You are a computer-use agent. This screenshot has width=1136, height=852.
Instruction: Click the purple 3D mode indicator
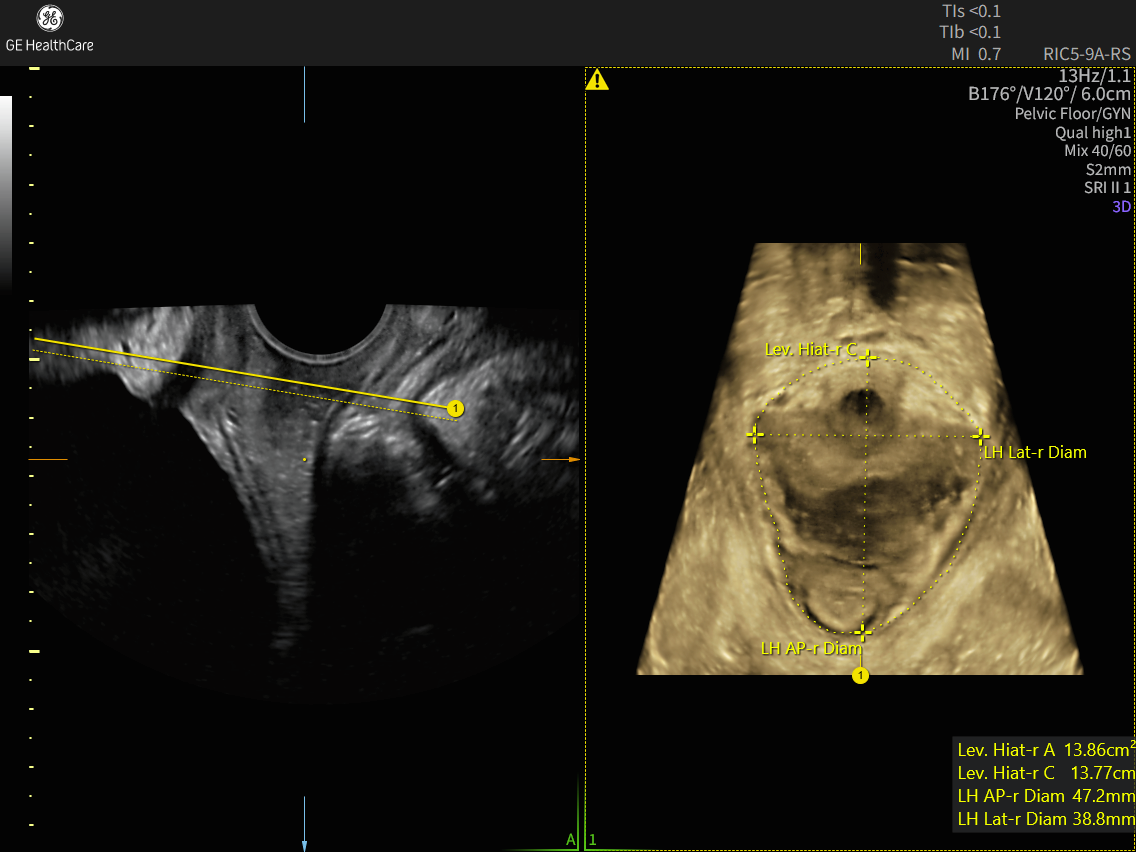tap(1121, 207)
